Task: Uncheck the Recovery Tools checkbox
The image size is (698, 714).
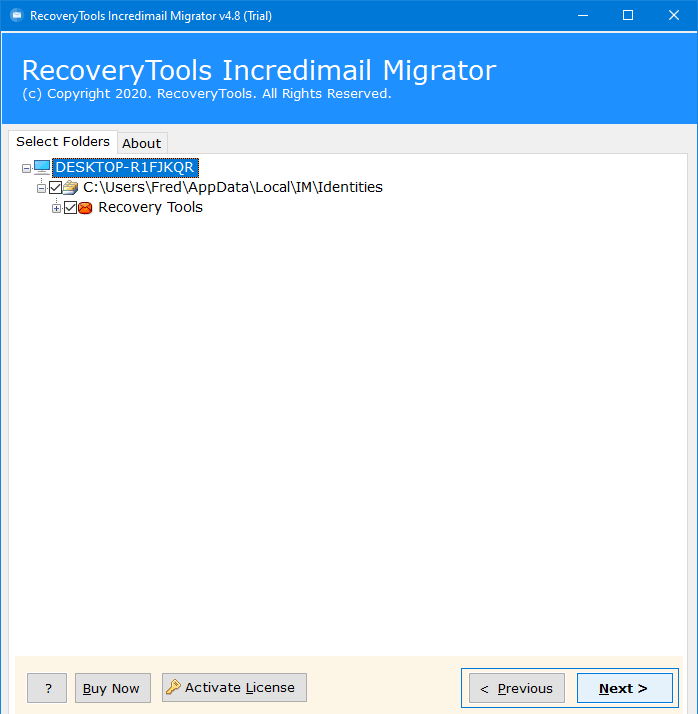Action: 71,208
